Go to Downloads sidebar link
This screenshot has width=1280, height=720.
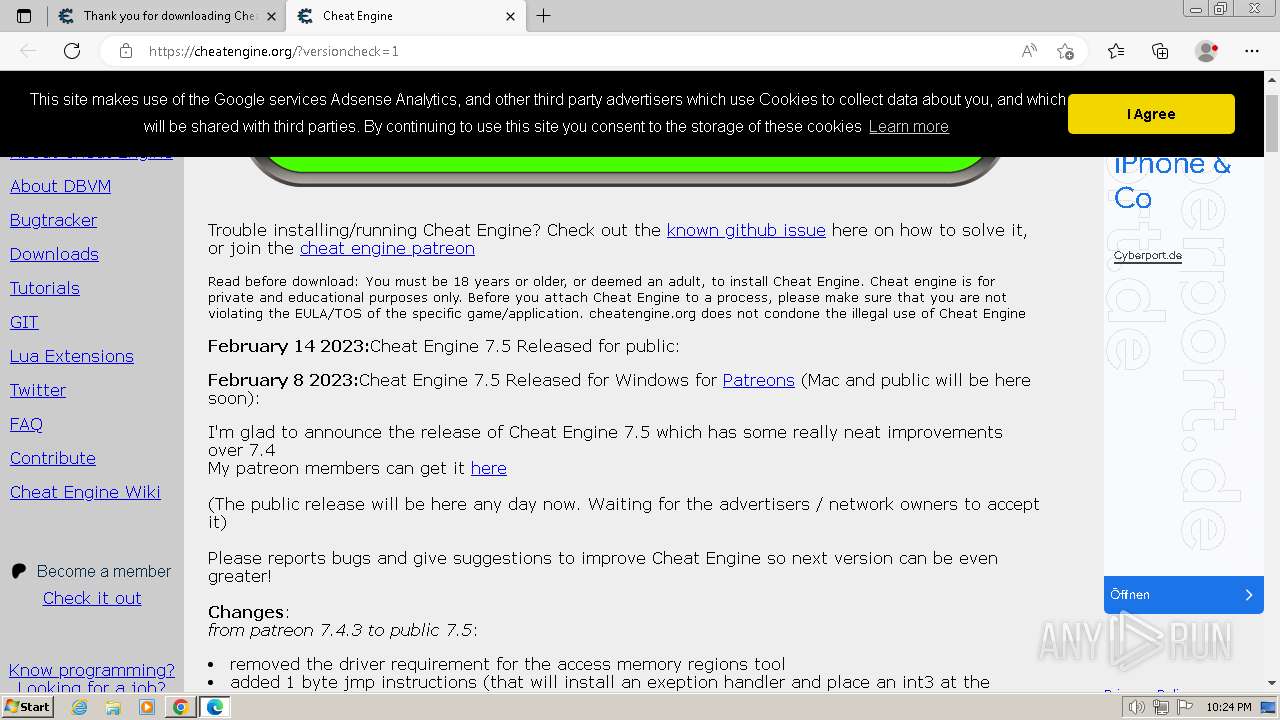(54, 254)
